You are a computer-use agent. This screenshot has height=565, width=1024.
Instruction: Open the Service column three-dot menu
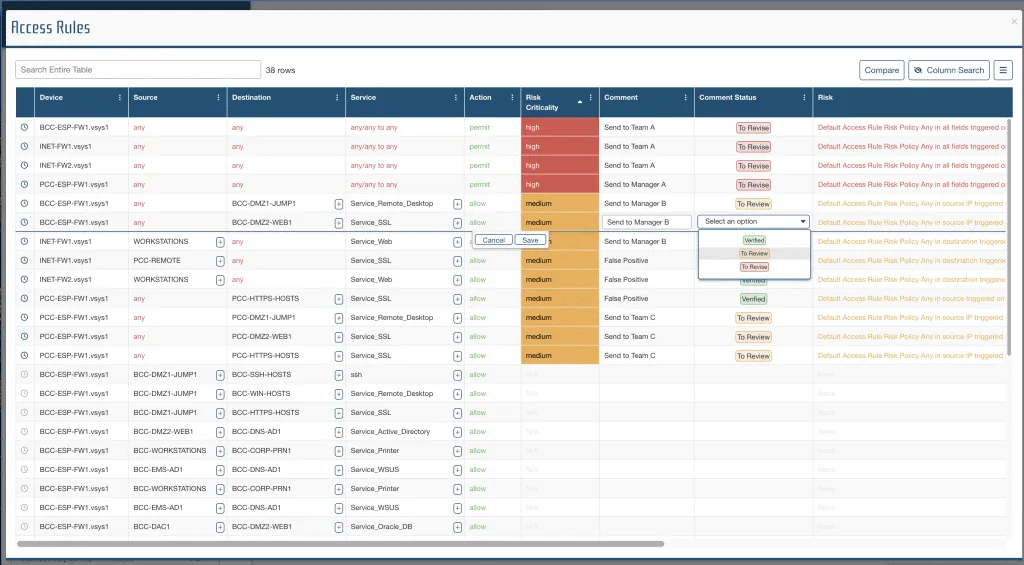click(x=455, y=98)
